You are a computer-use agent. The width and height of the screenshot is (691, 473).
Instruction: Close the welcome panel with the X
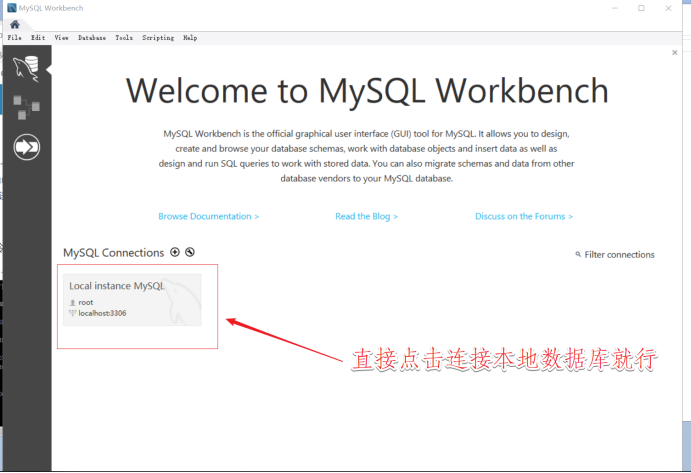coord(674,52)
